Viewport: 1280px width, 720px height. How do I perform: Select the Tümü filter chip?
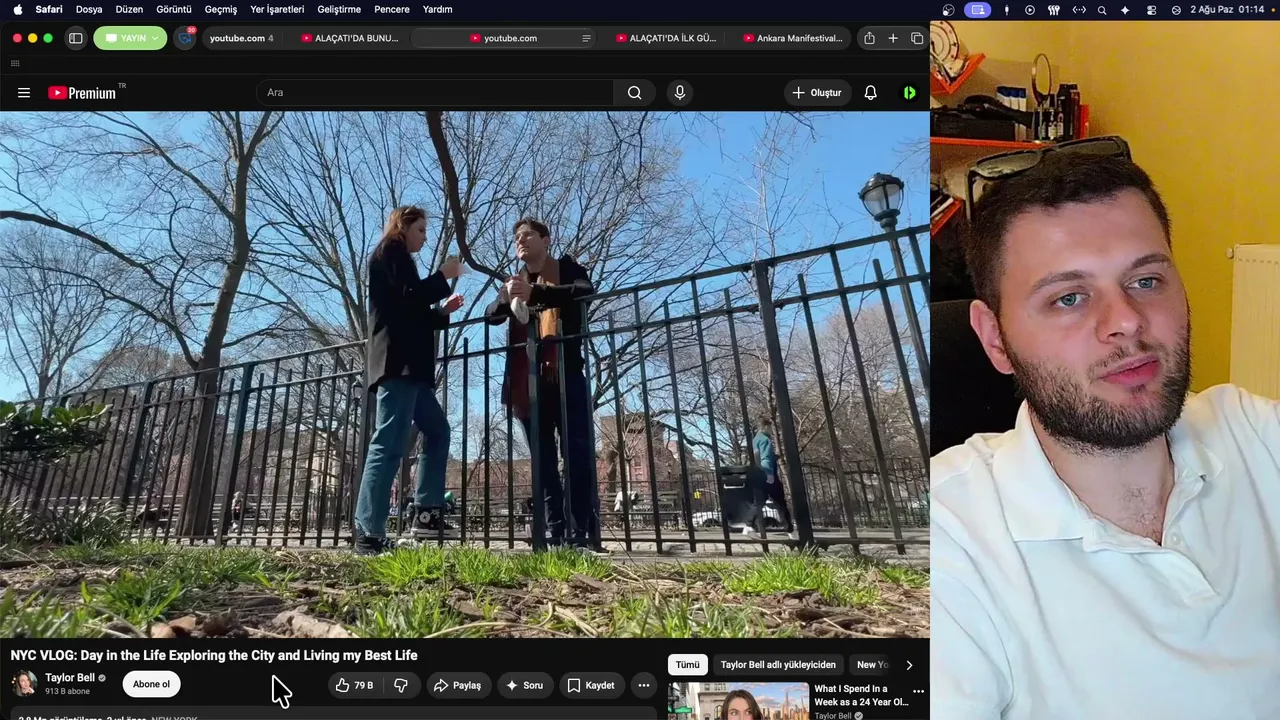688,665
